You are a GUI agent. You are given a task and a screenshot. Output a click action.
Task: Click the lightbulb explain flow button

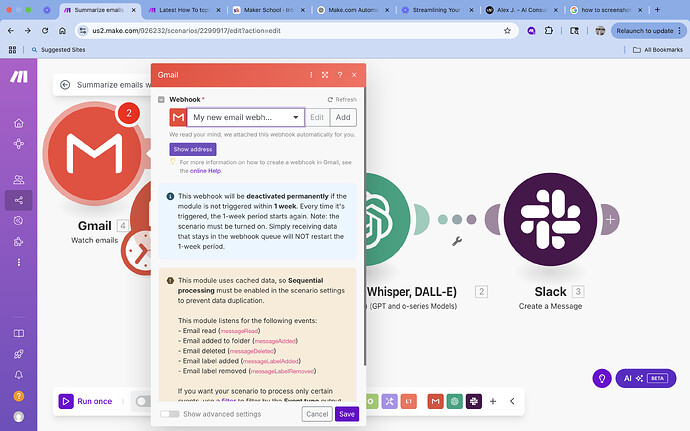pos(602,378)
